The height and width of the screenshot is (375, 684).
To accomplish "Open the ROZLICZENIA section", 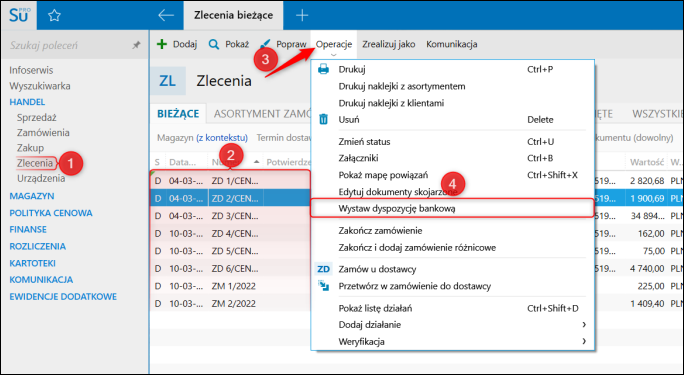I will pos(38,246).
